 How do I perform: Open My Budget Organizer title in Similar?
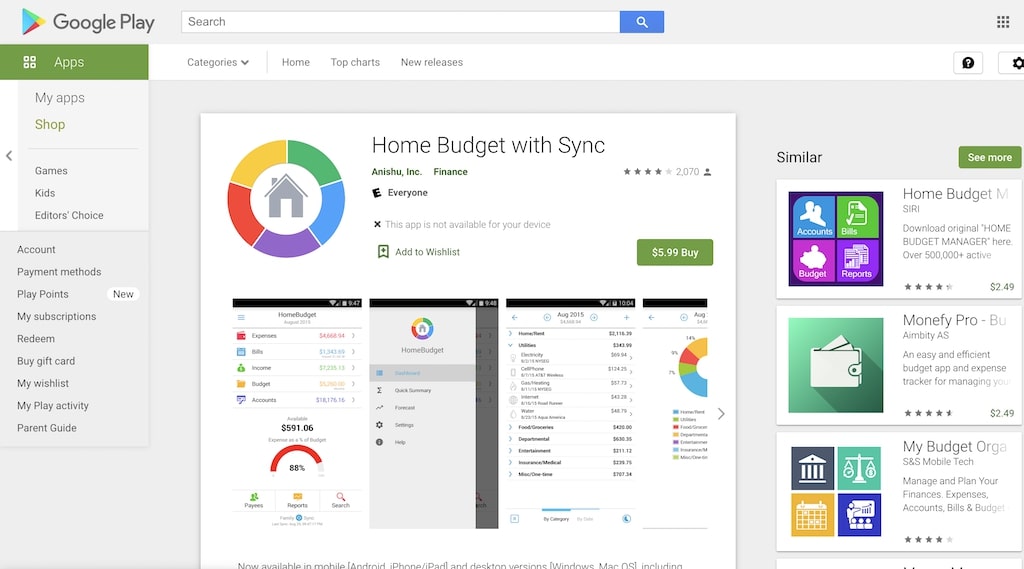954,447
